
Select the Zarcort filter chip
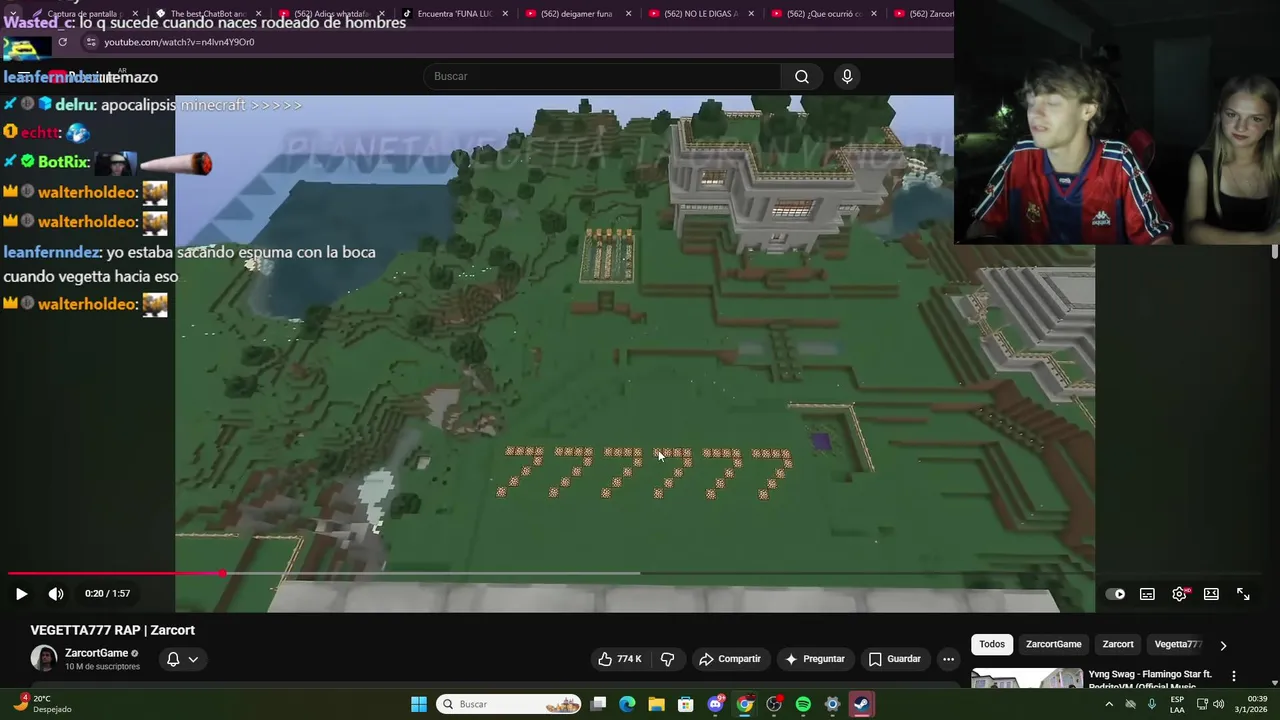click(1118, 644)
